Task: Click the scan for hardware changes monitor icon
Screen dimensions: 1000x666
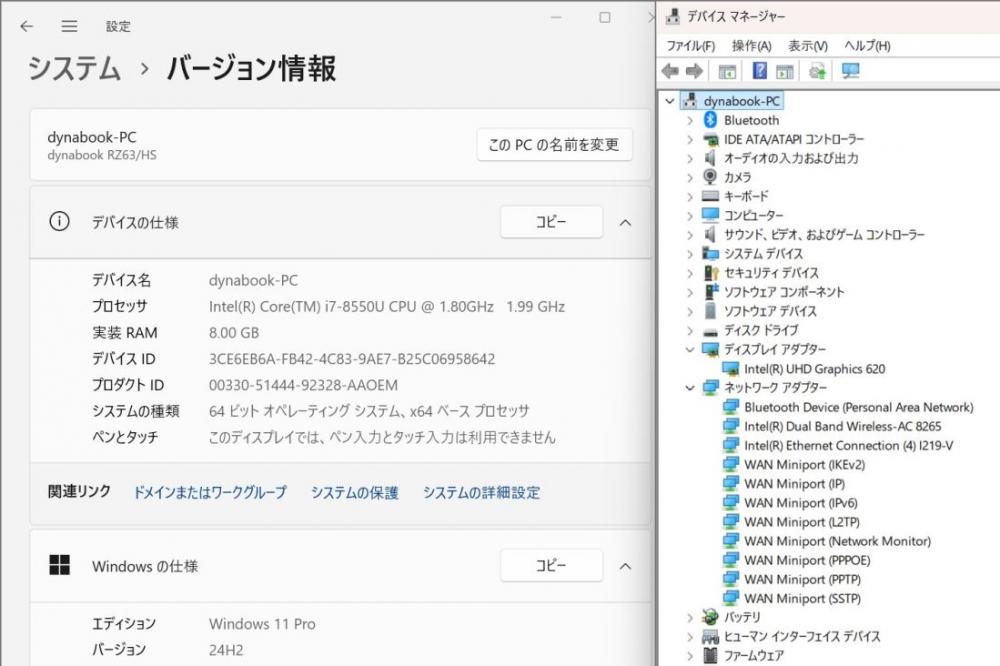Action: [x=850, y=70]
